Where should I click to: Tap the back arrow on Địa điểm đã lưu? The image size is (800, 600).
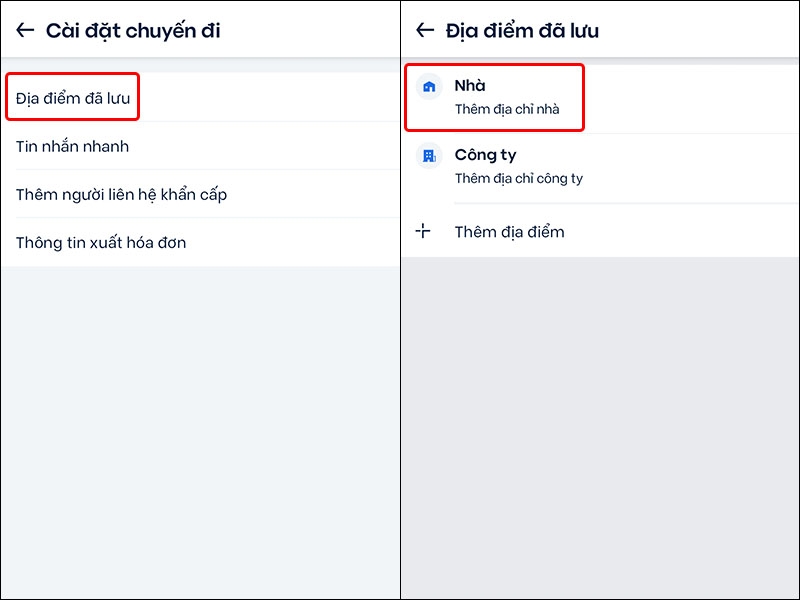422,30
